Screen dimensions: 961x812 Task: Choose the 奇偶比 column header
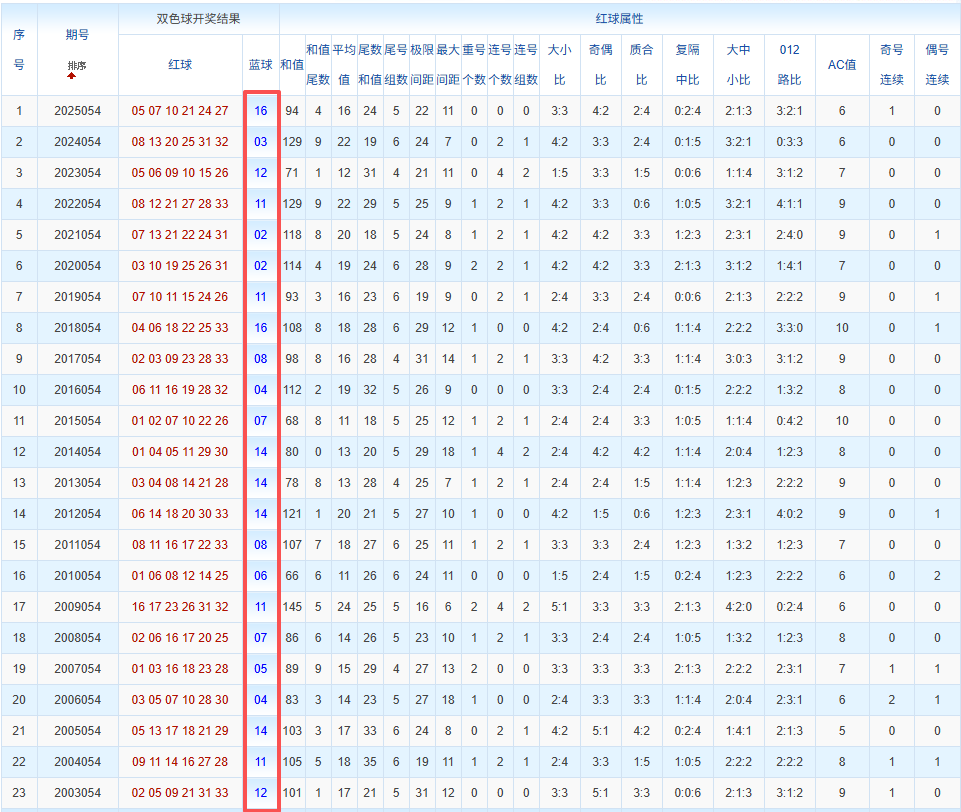pyautogui.click(x=601, y=65)
